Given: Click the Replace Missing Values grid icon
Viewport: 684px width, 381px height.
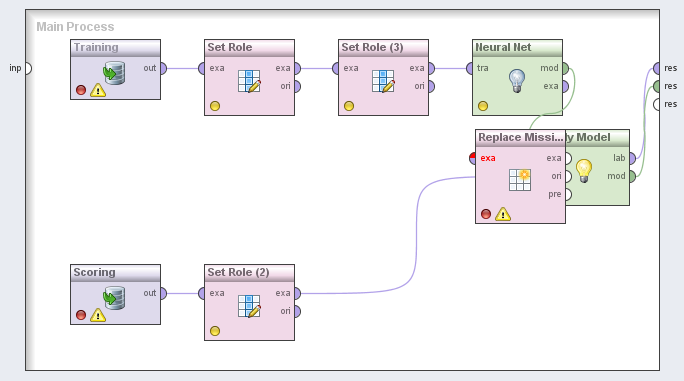Looking at the screenshot, I should coord(520,180).
